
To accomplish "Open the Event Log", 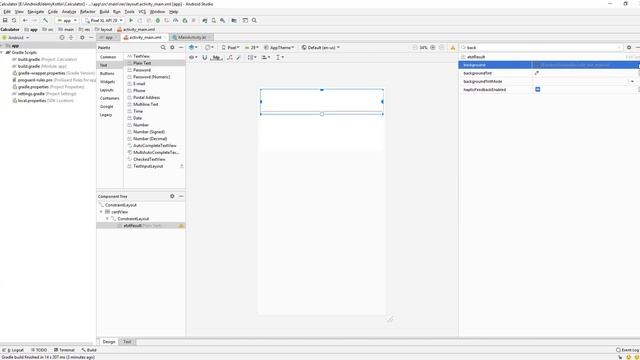I will tap(628, 350).
